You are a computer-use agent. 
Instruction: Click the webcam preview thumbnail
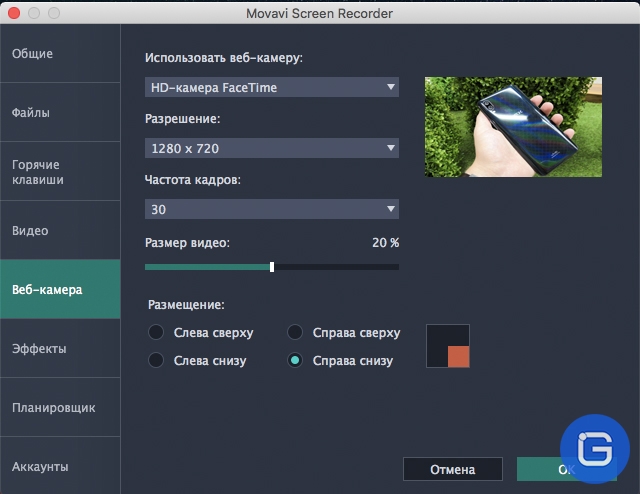pos(513,127)
